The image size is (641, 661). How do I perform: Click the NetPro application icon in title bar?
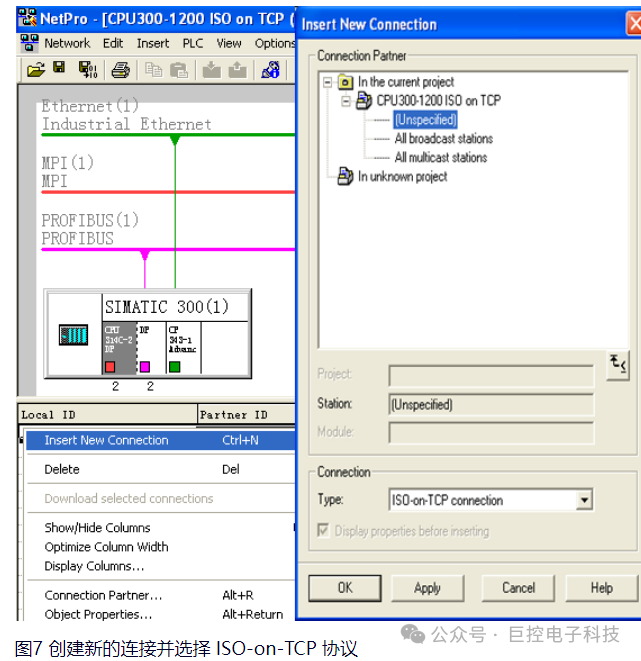pos(27,18)
